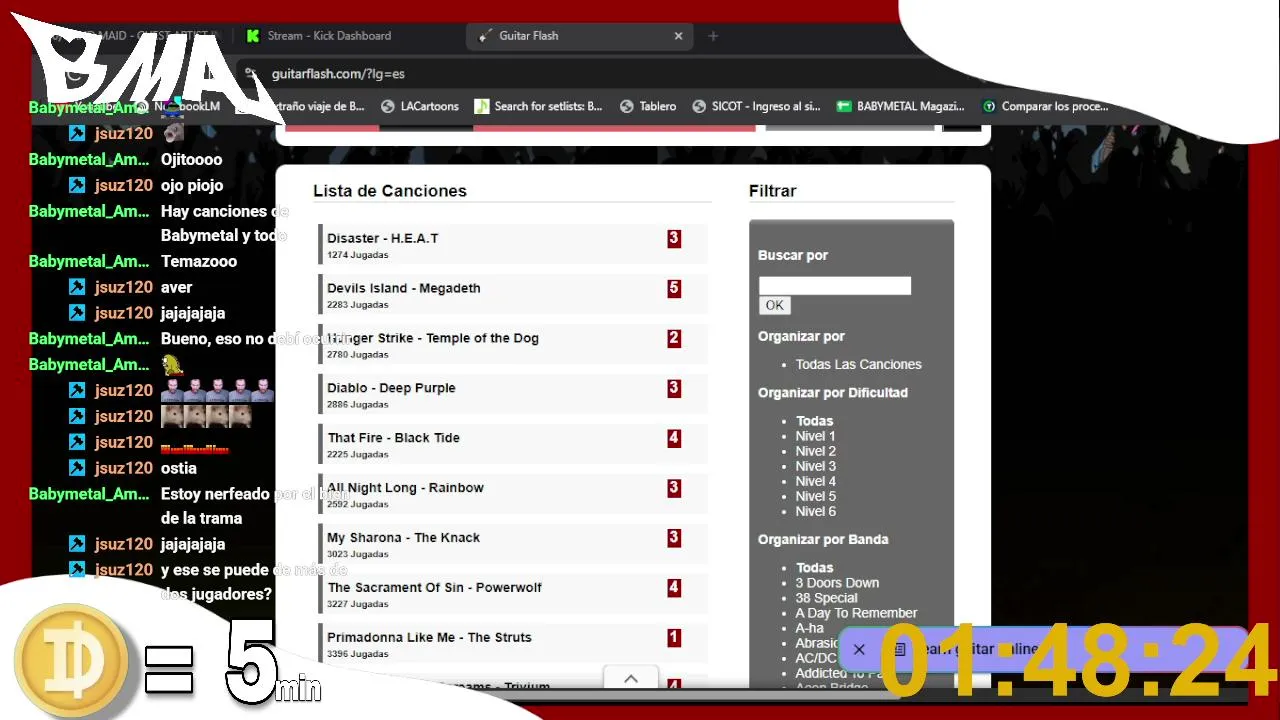Filter songs by Nivel 4
1280x720 pixels.
click(x=816, y=481)
